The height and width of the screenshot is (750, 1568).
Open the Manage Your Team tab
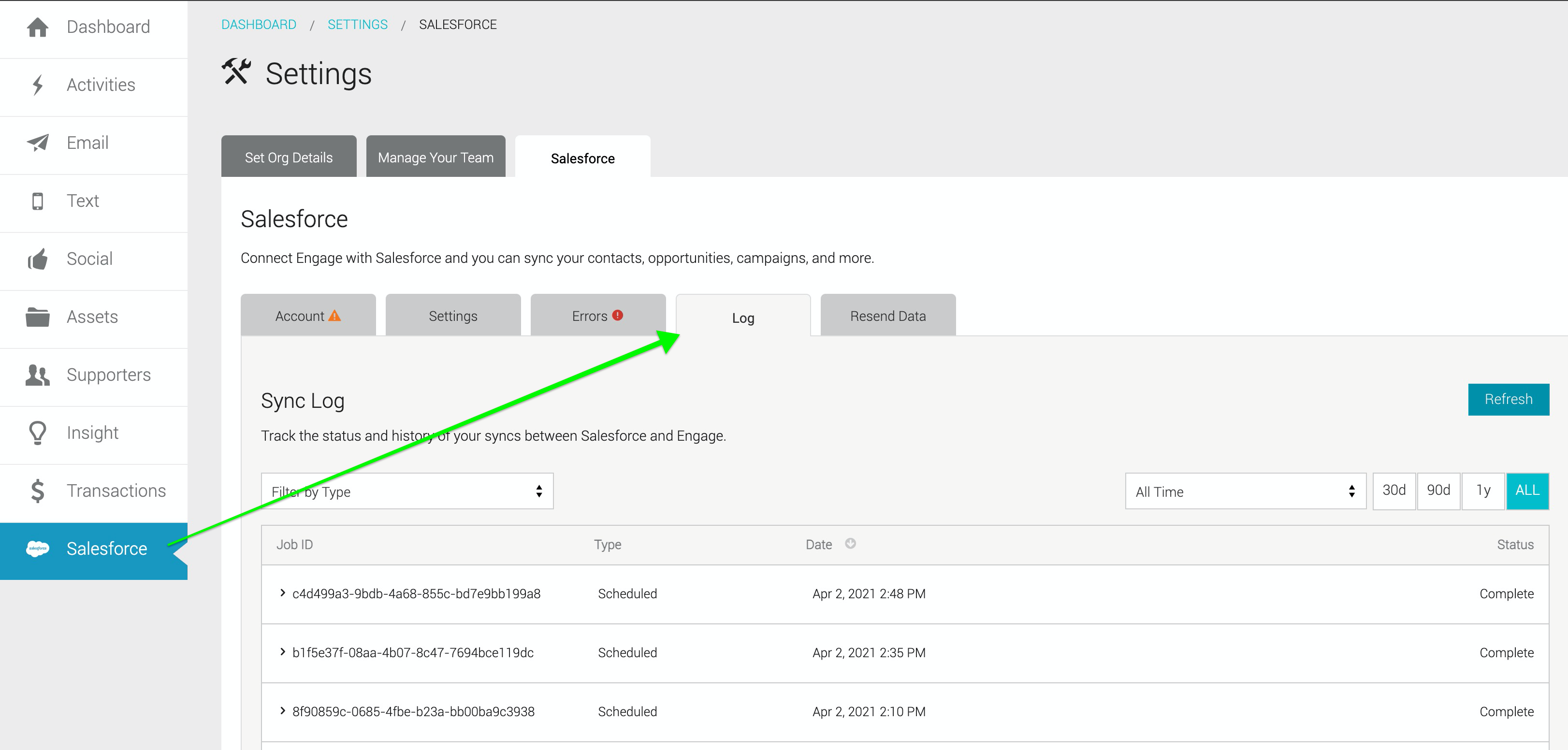point(436,157)
